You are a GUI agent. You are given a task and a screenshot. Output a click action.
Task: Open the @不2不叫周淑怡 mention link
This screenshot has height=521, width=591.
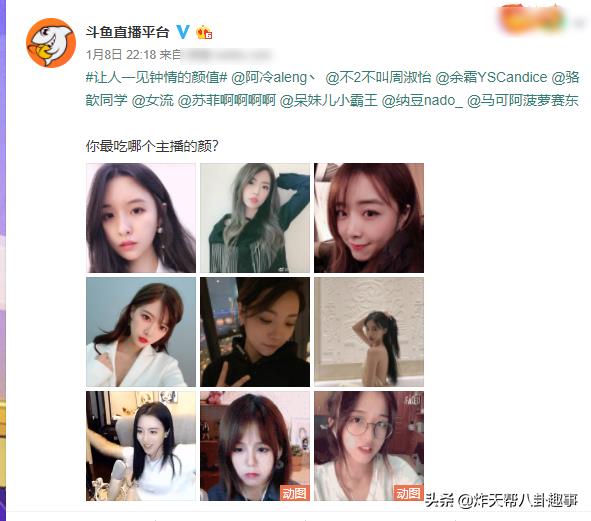pyautogui.click(x=378, y=77)
